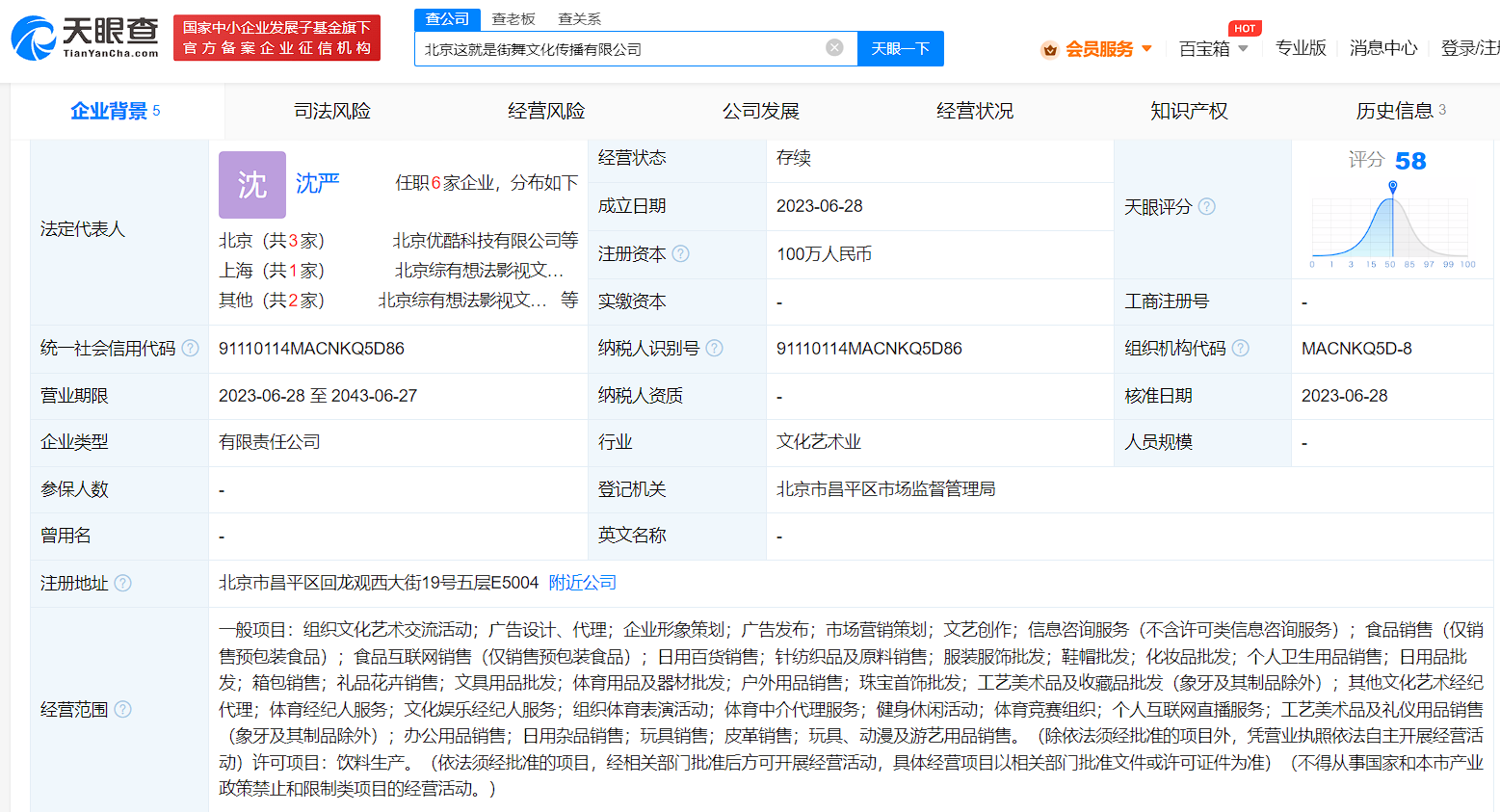The width and height of the screenshot is (1500, 812).
Task: Click the 沈 avatar thumbnail
Action: point(252,185)
